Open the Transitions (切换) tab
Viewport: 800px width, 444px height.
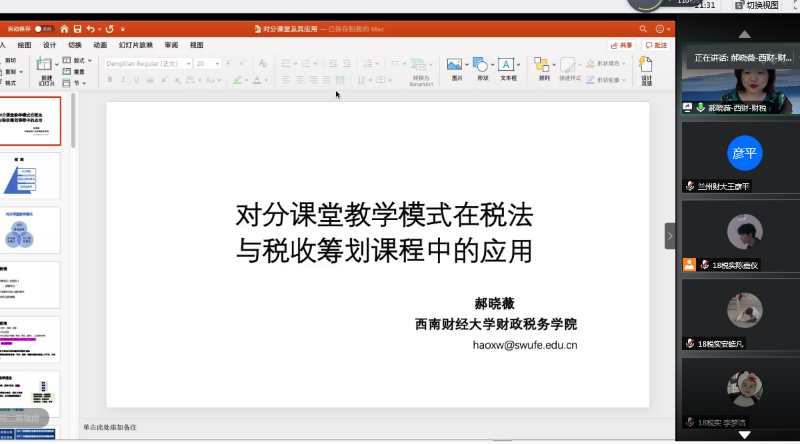point(75,45)
